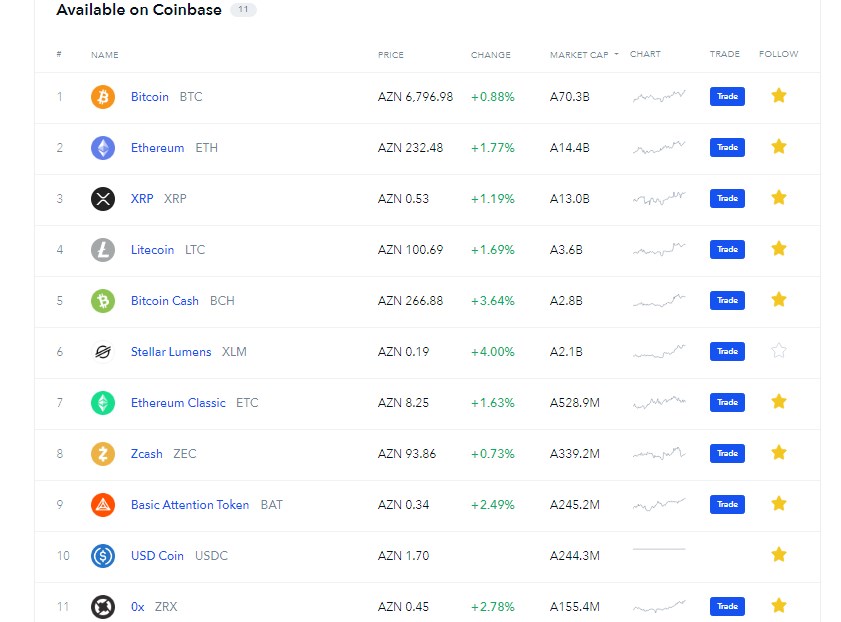This screenshot has width=841, height=622.
Task: Click the Zcash yellow Z icon
Action: pos(103,454)
